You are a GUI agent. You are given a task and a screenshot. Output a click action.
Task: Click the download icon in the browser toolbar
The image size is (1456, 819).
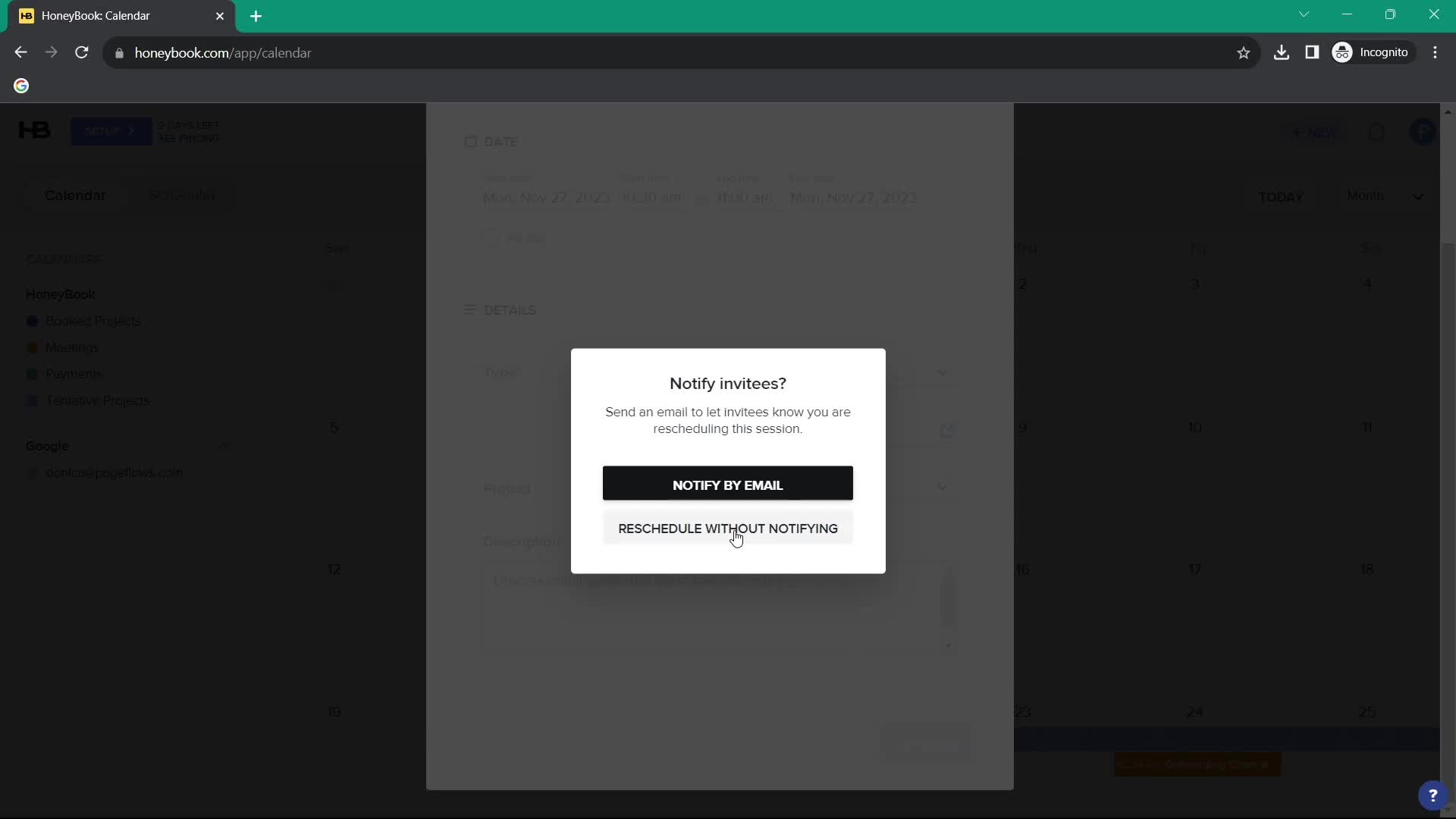click(x=1281, y=52)
